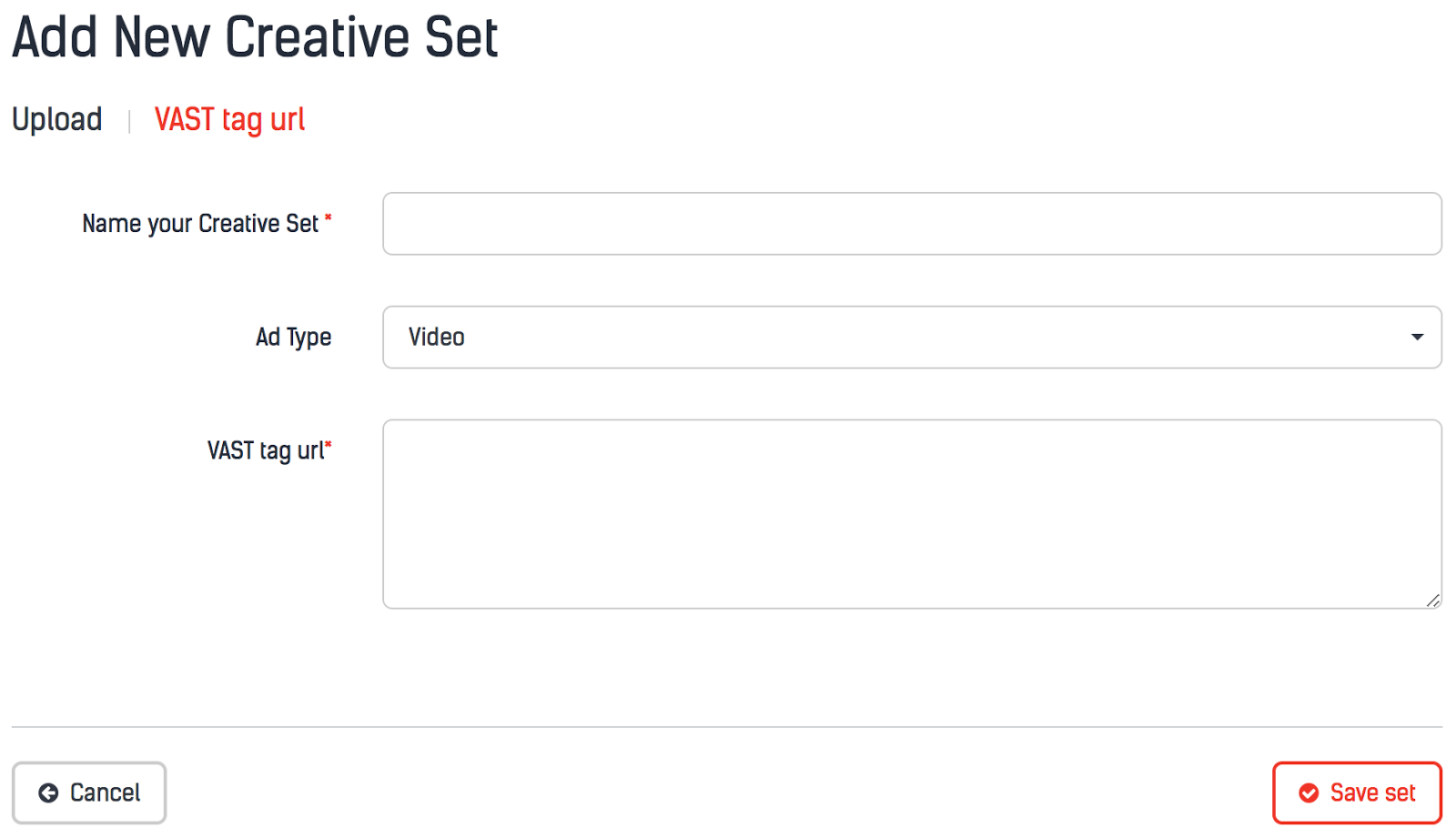Click the checkmark icon in Save set

pyautogui.click(x=1309, y=793)
